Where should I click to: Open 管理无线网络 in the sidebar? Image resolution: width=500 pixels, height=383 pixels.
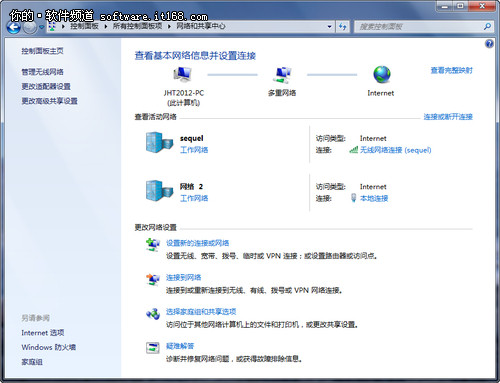tap(42, 72)
